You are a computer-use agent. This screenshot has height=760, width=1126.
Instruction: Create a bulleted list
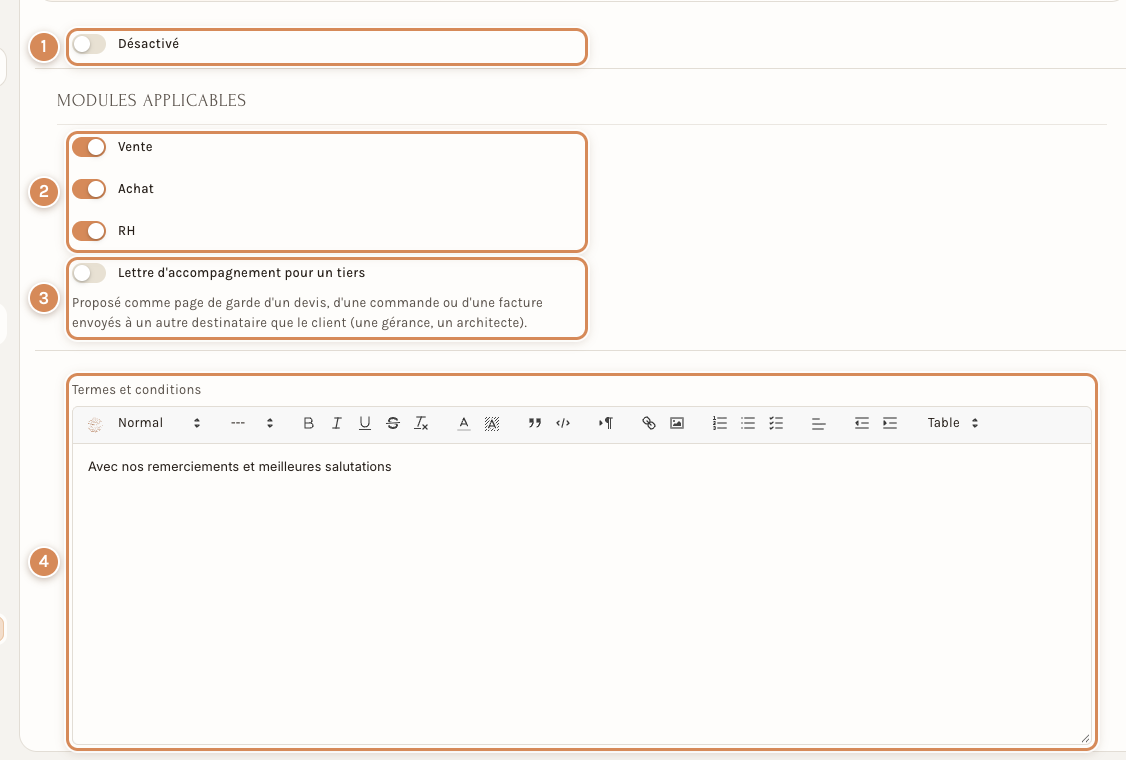click(x=748, y=423)
